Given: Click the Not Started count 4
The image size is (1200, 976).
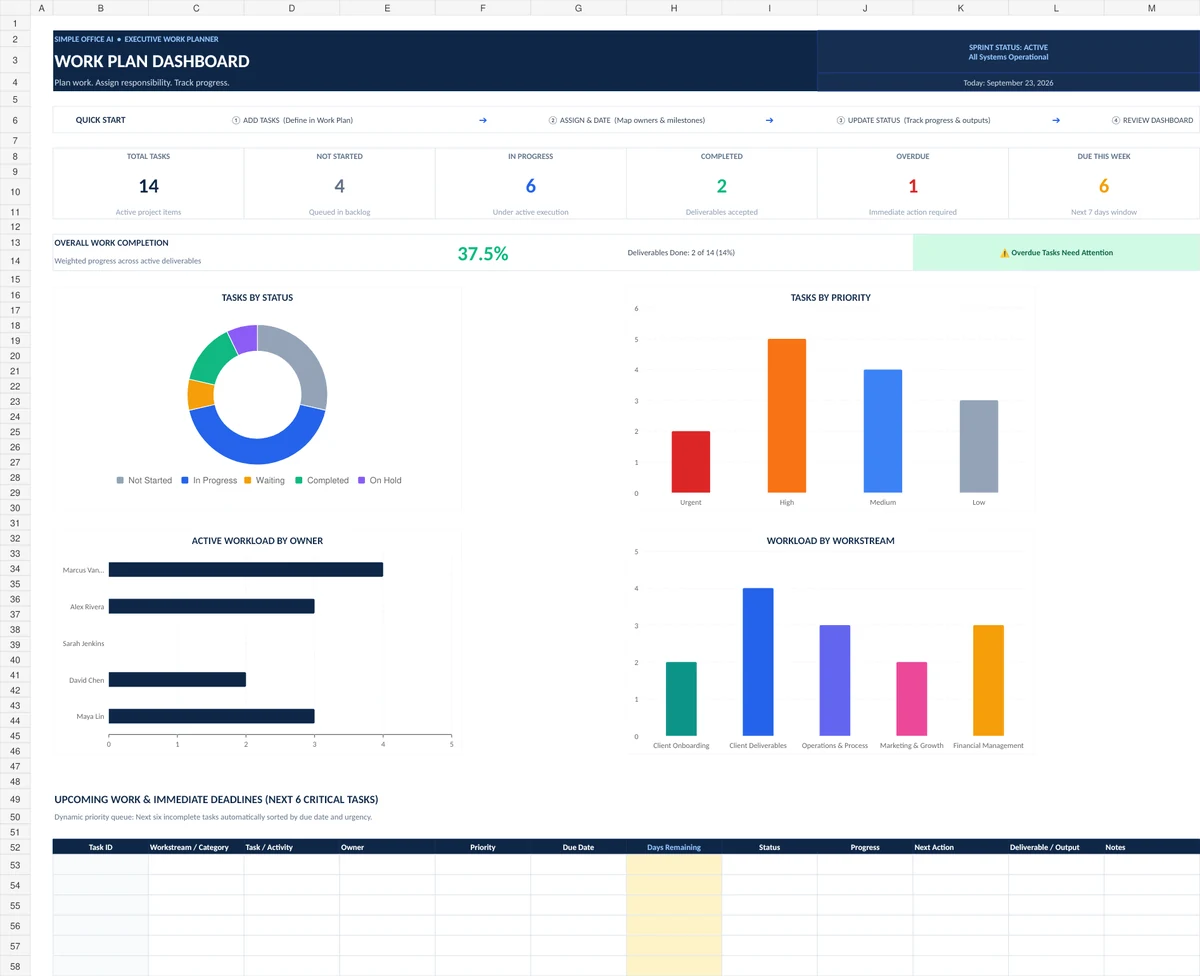Looking at the screenshot, I should tap(340, 186).
